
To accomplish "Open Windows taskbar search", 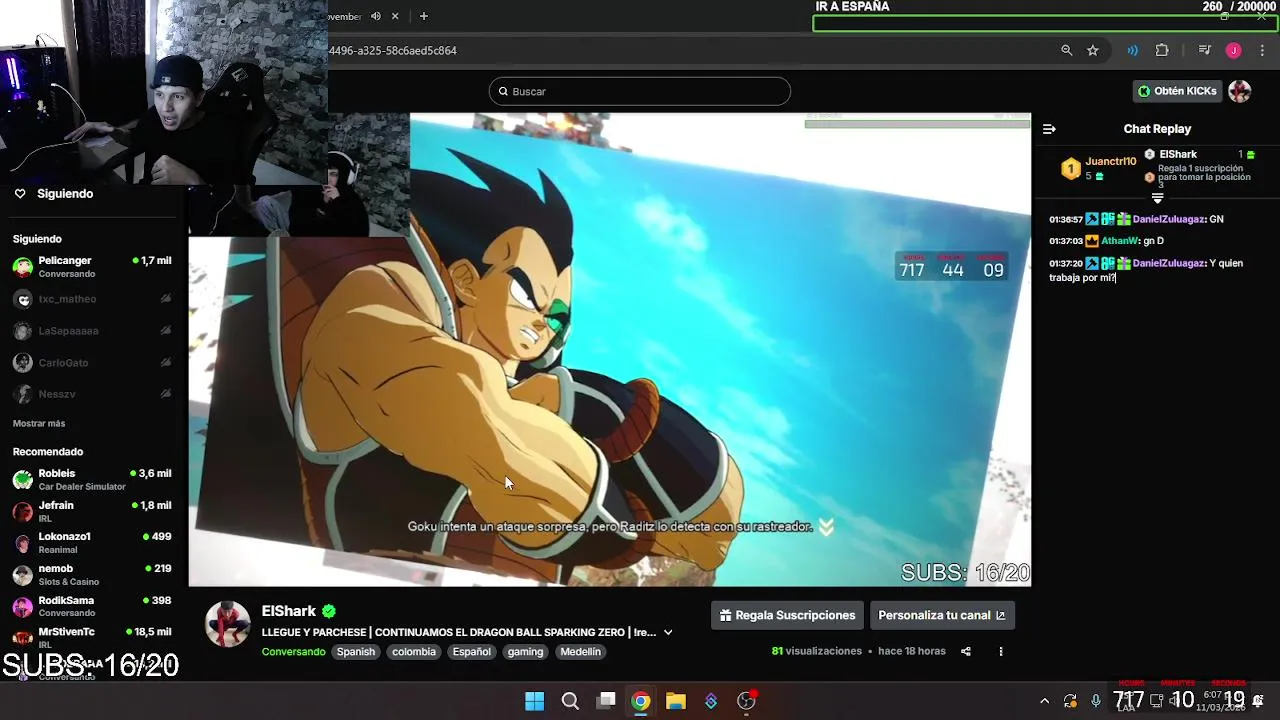I will (570, 701).
